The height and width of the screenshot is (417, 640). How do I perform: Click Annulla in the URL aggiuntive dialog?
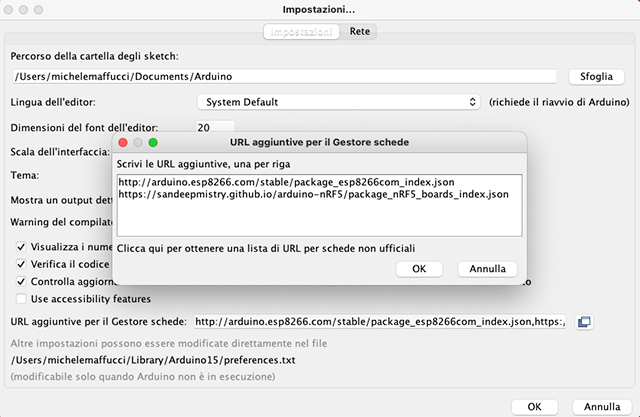point(487,269)
